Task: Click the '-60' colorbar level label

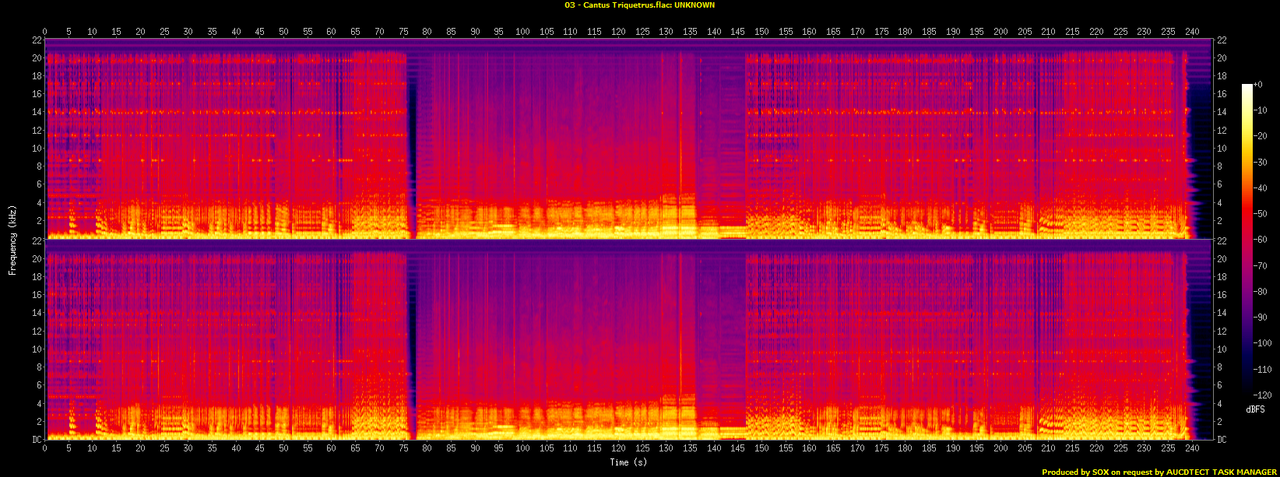Action: 1262,240
